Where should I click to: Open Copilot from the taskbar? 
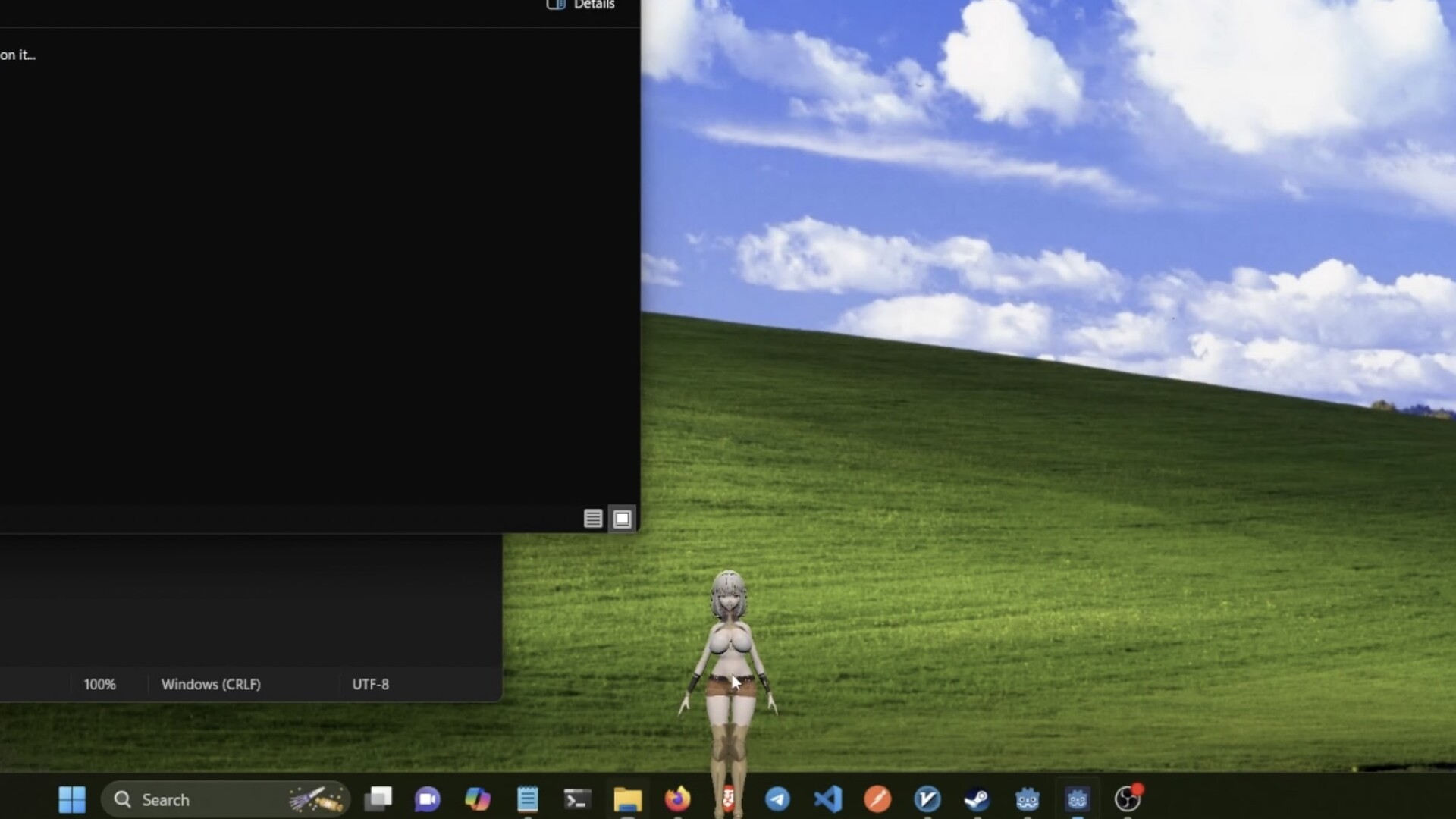(x=478, y=799)
